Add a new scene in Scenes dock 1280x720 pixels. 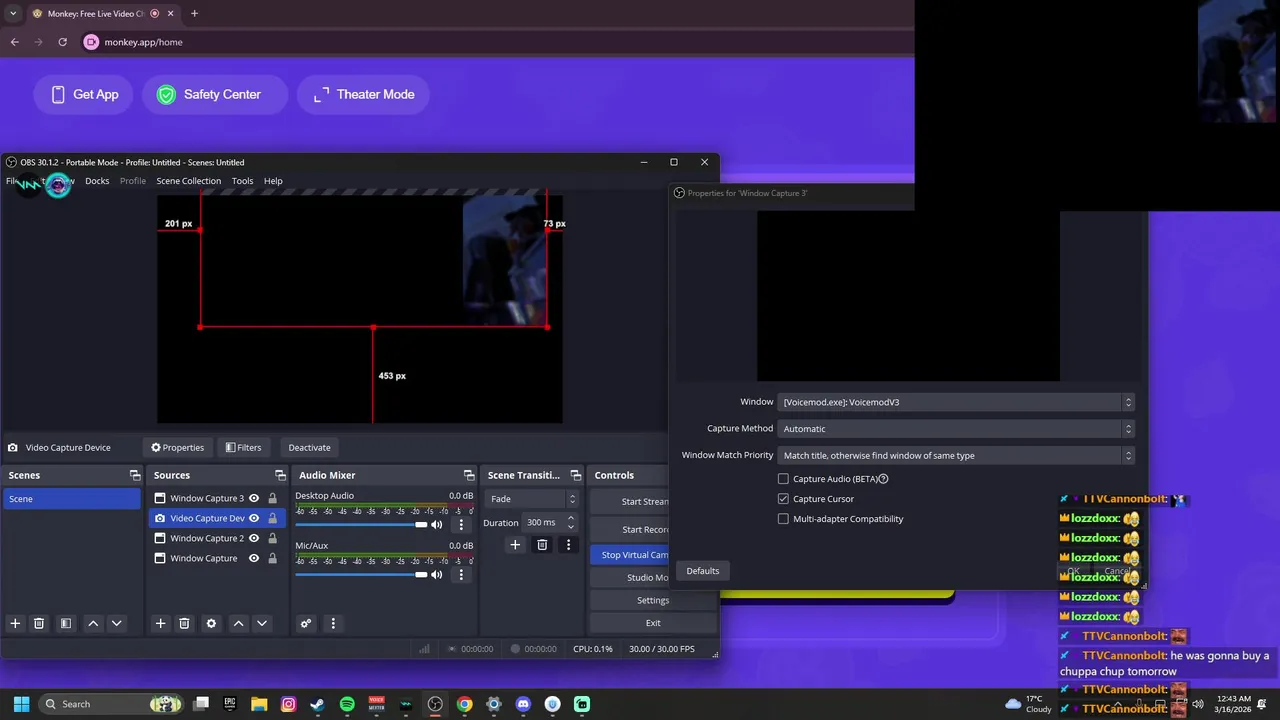coord(15,623)
